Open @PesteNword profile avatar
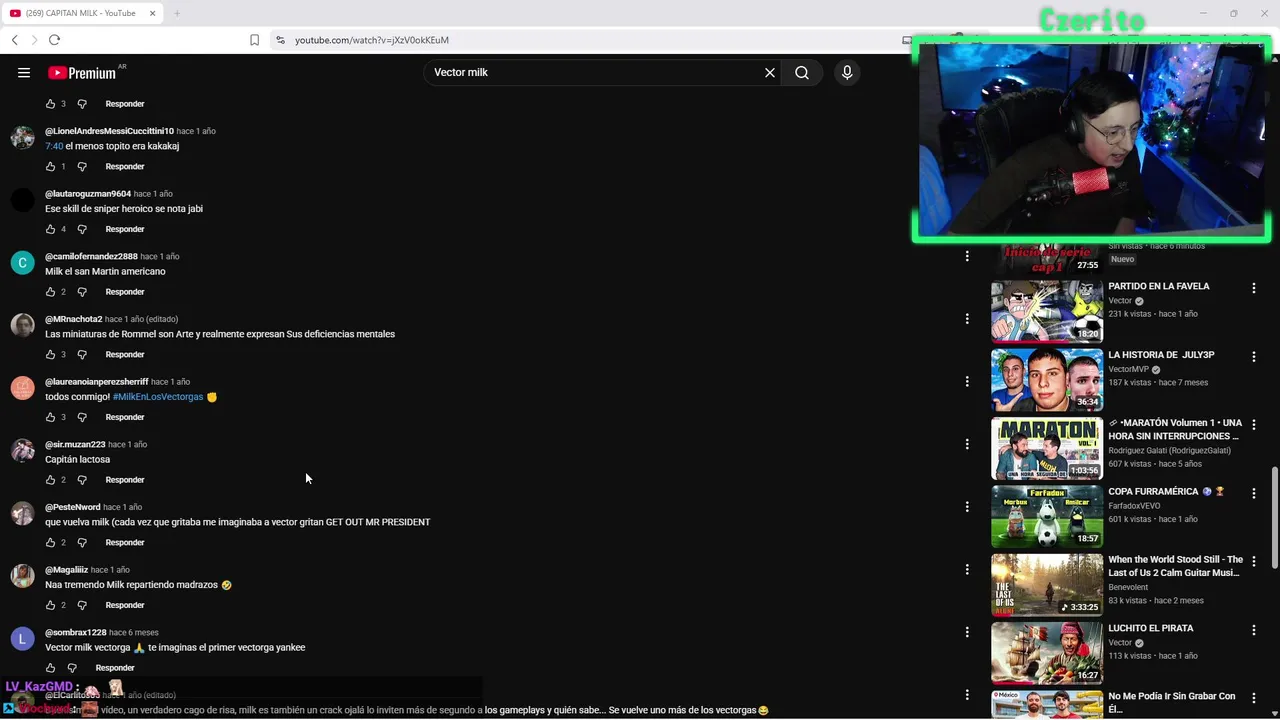 tap(22, 513)
